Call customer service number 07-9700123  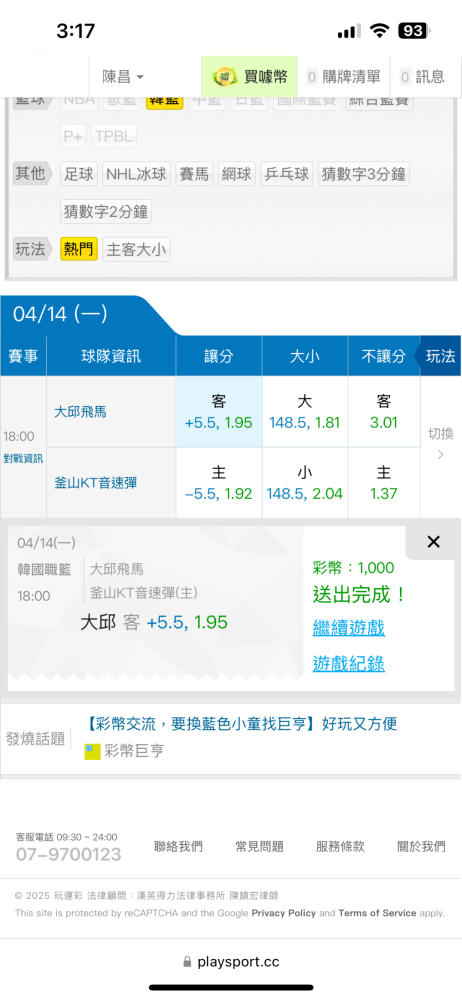68,855
